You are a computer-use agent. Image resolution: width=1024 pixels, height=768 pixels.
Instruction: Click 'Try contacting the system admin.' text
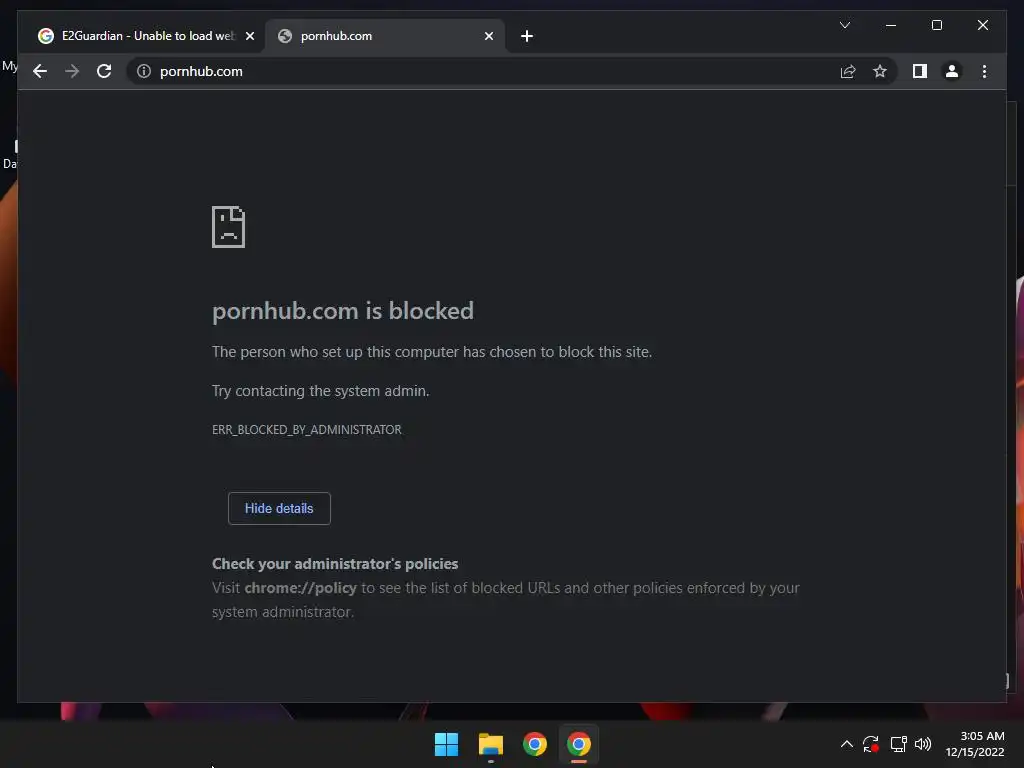pos(320,391)
